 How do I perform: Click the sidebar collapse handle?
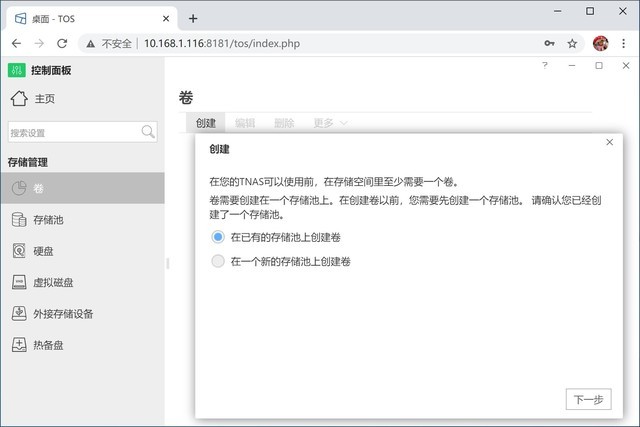167,264
